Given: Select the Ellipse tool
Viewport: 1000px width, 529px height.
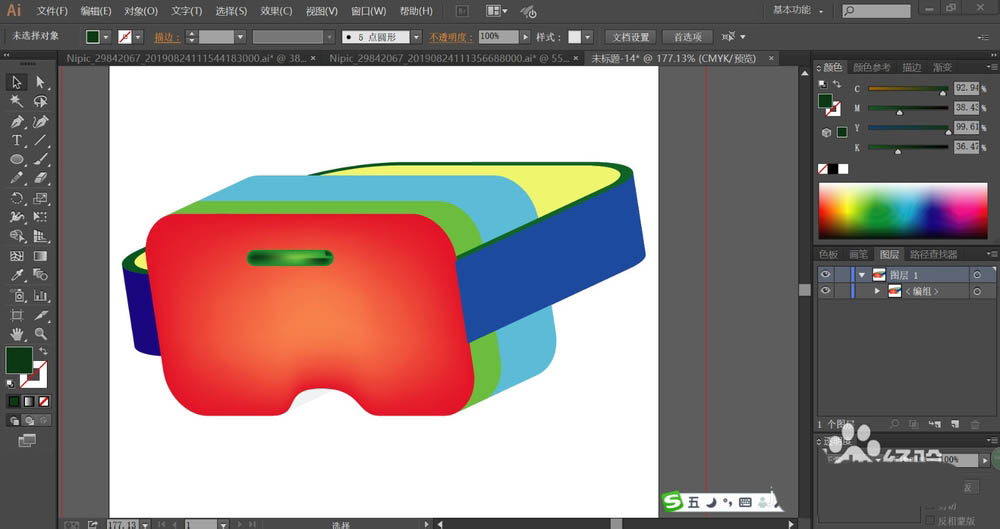Looking at the screenshot, I should (x=17, y=160).
